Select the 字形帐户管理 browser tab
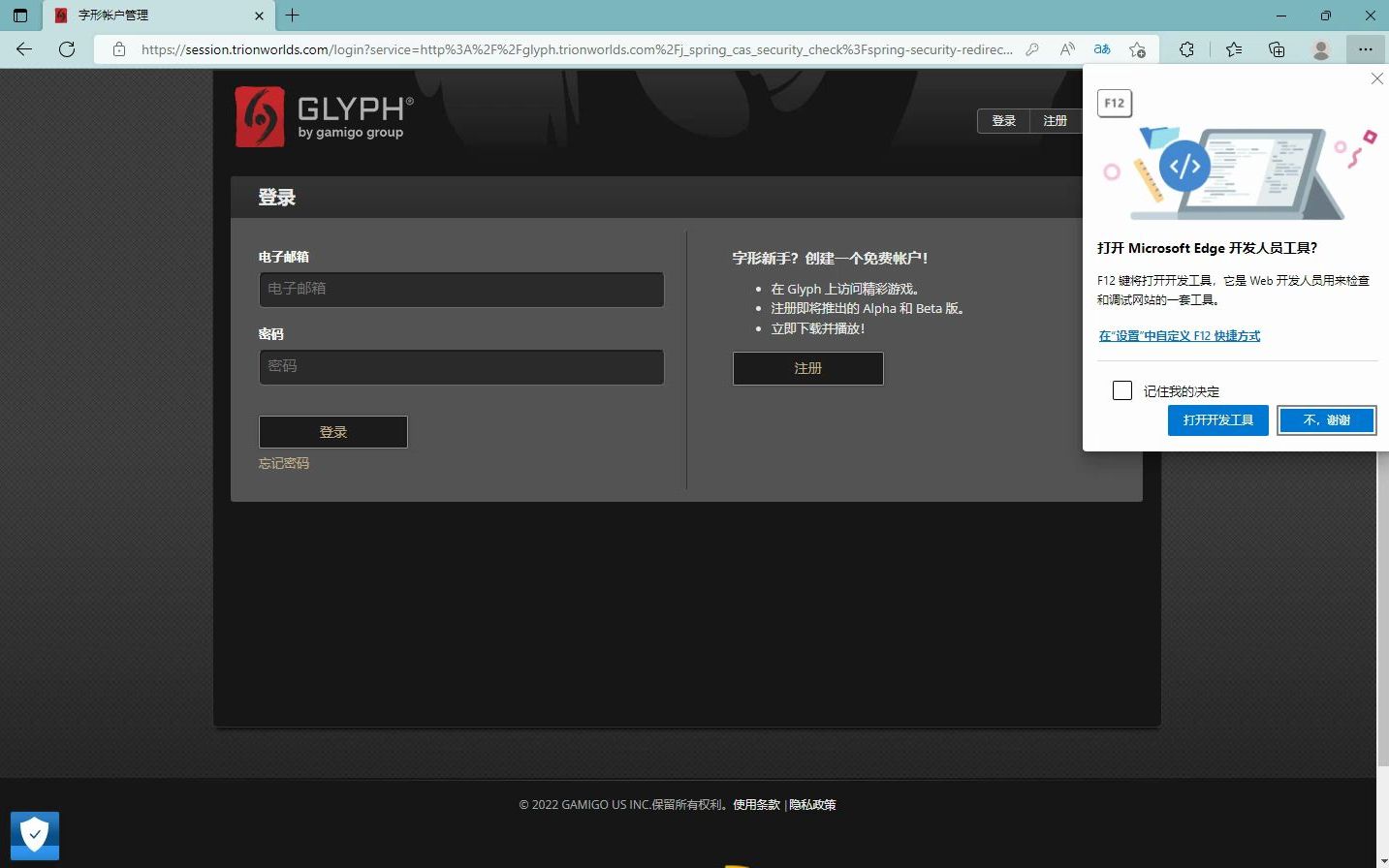 pos(158,15)
